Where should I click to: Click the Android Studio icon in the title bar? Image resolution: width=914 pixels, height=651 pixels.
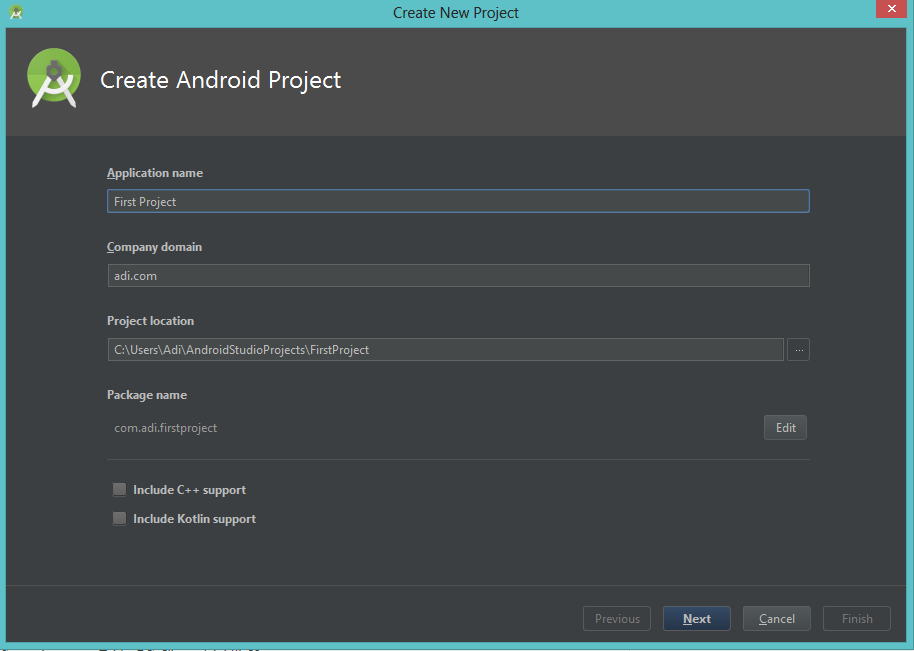[14, 11]
